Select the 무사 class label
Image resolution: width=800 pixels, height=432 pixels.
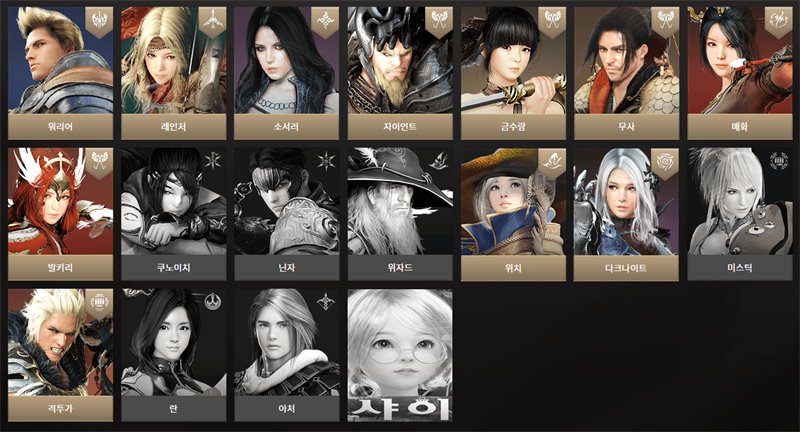627,126
